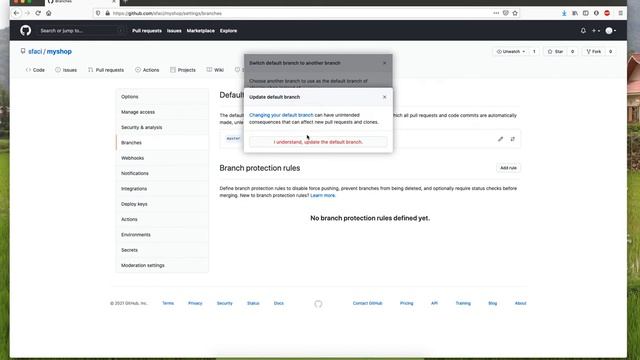
Task: Fork the myshop repository
Action: 593,52
